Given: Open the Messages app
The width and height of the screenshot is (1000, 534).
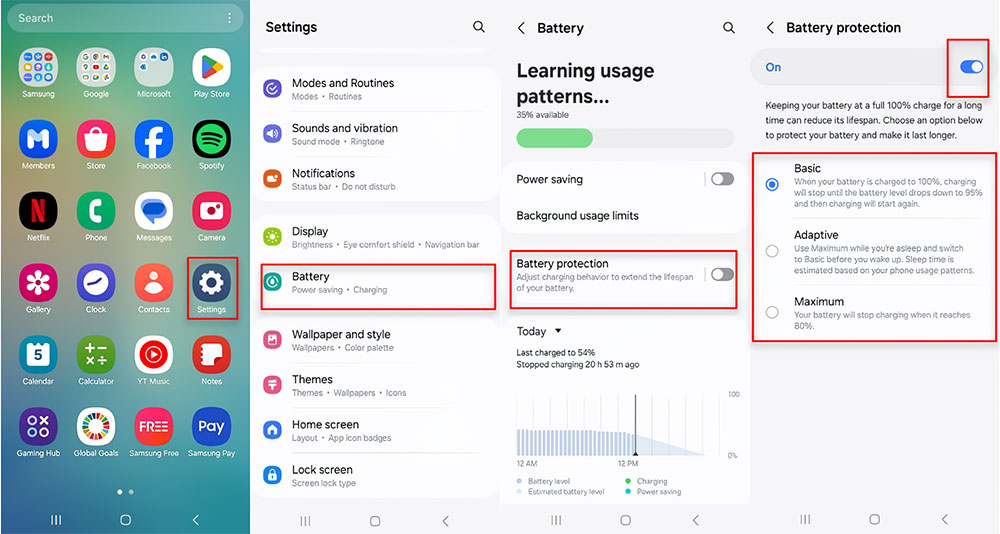Looking at the screenshot, I should (154, 211).
